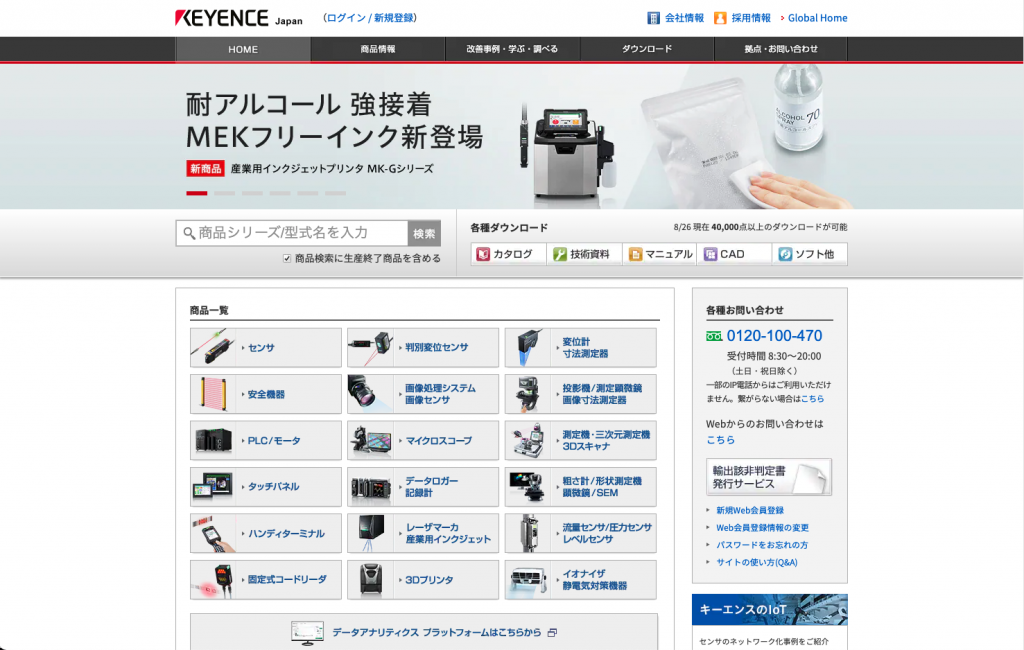Select second carousel indicator dash
This screenshot has width=1024, height=650.
(x=225, y=193)
